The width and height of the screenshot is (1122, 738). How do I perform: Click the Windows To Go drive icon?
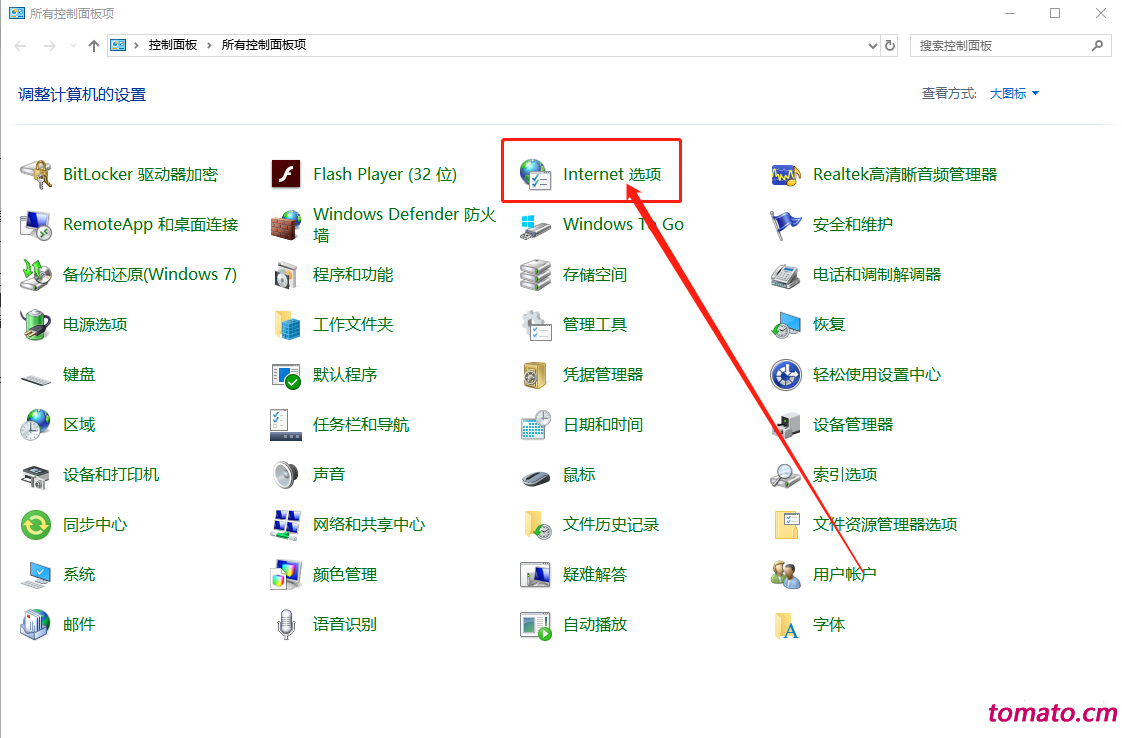coord(535,226)
